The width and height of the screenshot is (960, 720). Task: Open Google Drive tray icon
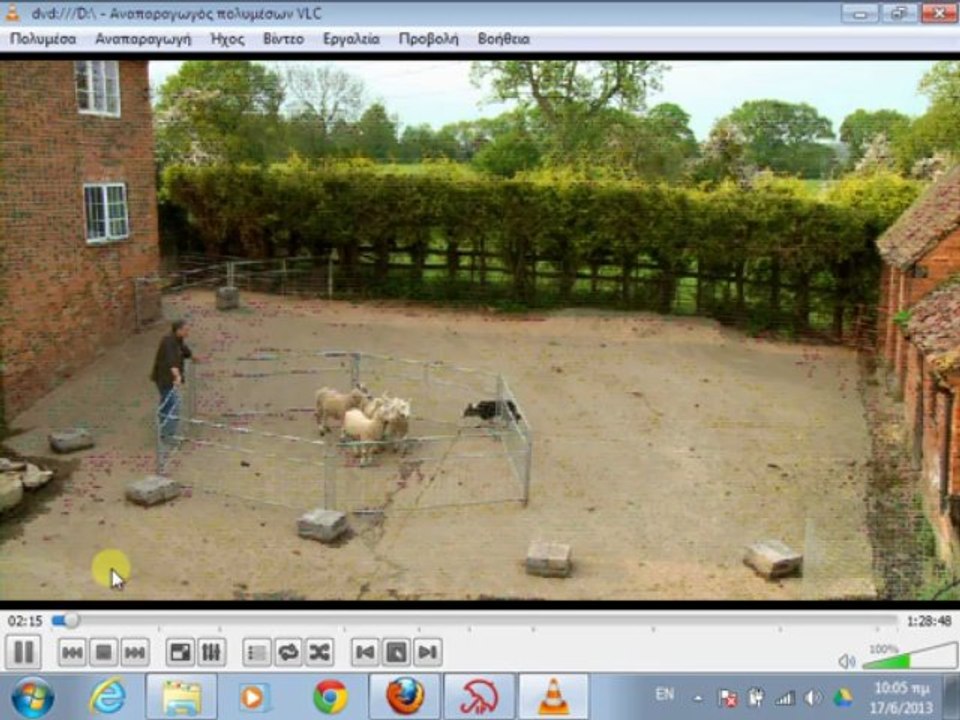click(842, 698)
